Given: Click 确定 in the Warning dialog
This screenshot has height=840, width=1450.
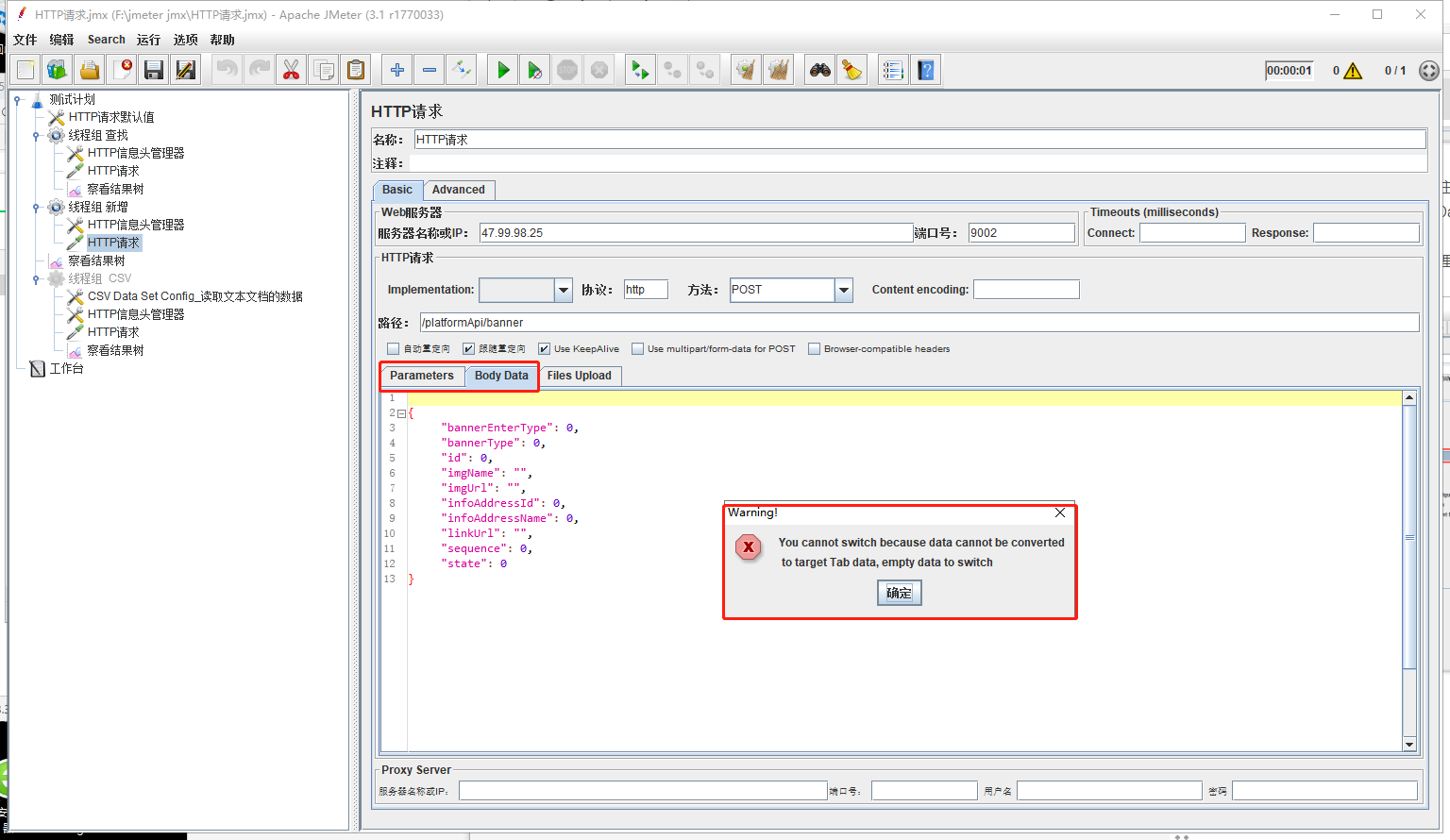Looking at the screenshot, I should click(x=899, y=593).
